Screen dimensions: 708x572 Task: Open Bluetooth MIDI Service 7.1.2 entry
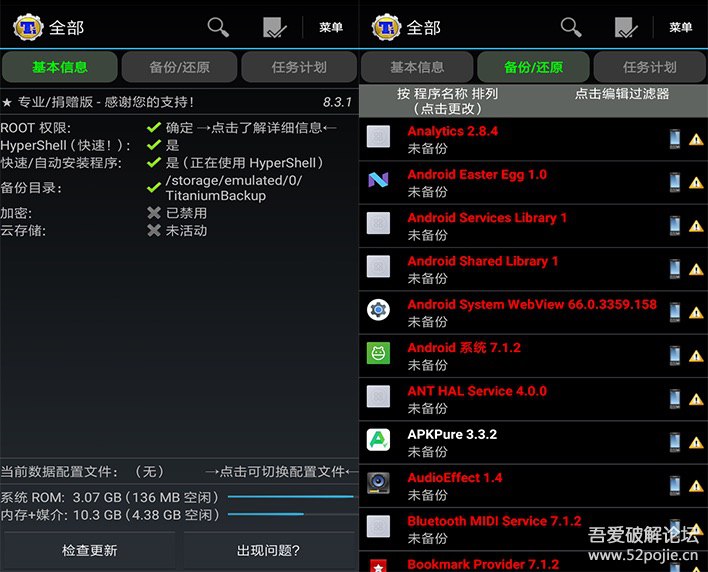coord(533,529)
